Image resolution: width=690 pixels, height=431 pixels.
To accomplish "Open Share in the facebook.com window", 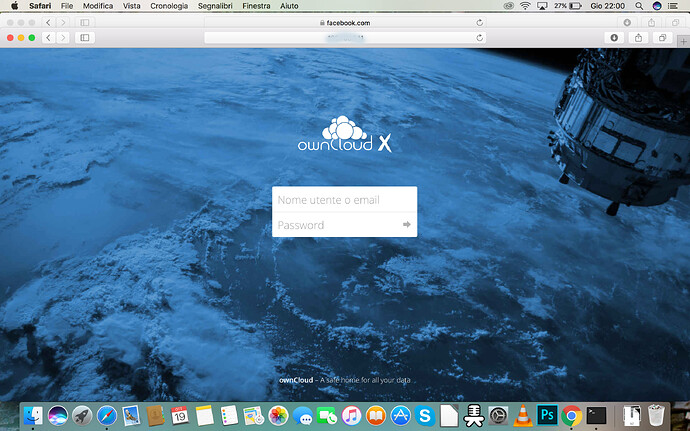I will tap(651, 22).
